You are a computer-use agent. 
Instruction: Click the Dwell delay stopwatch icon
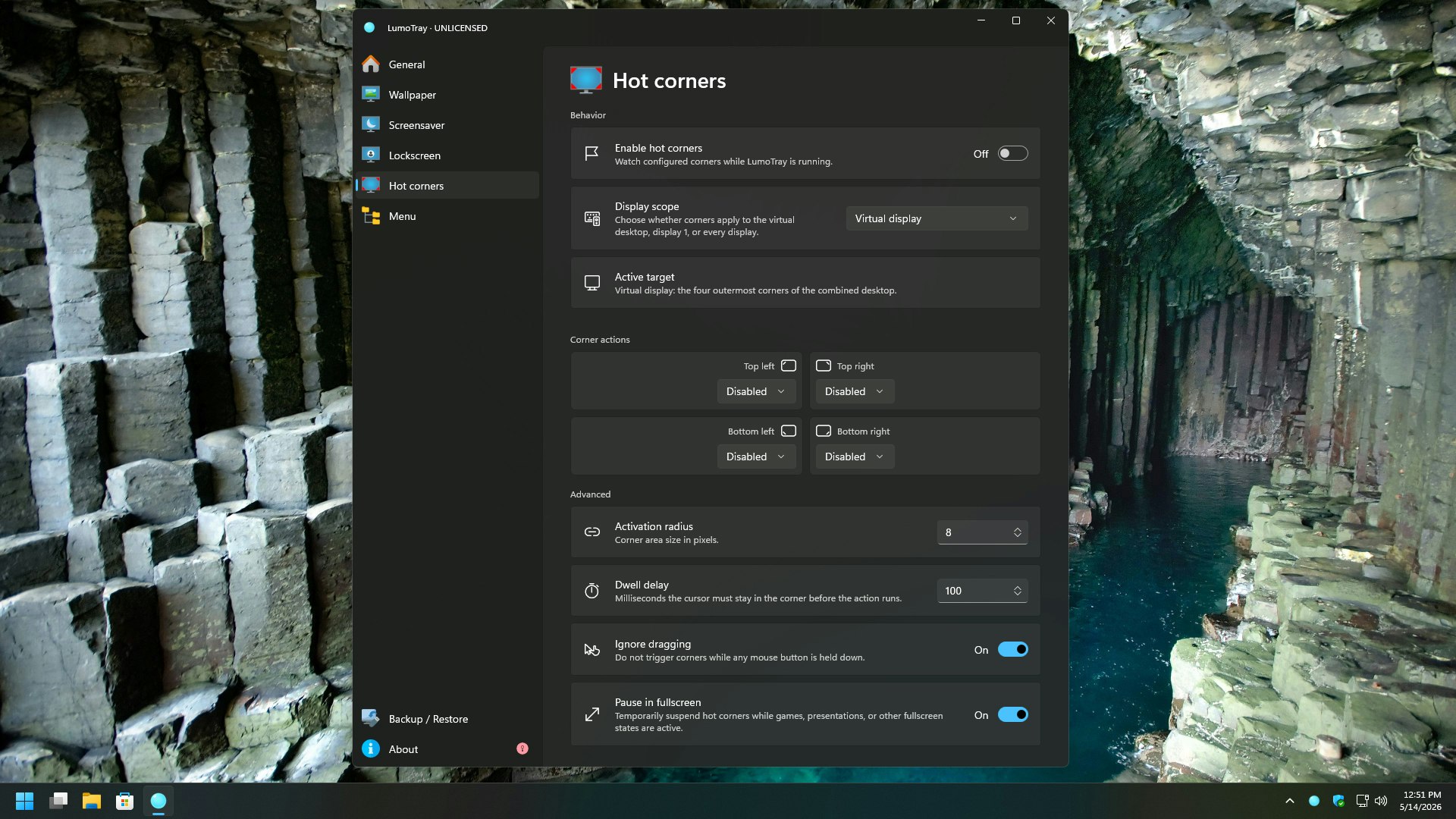pyautogui.click(x=592, y=591)
